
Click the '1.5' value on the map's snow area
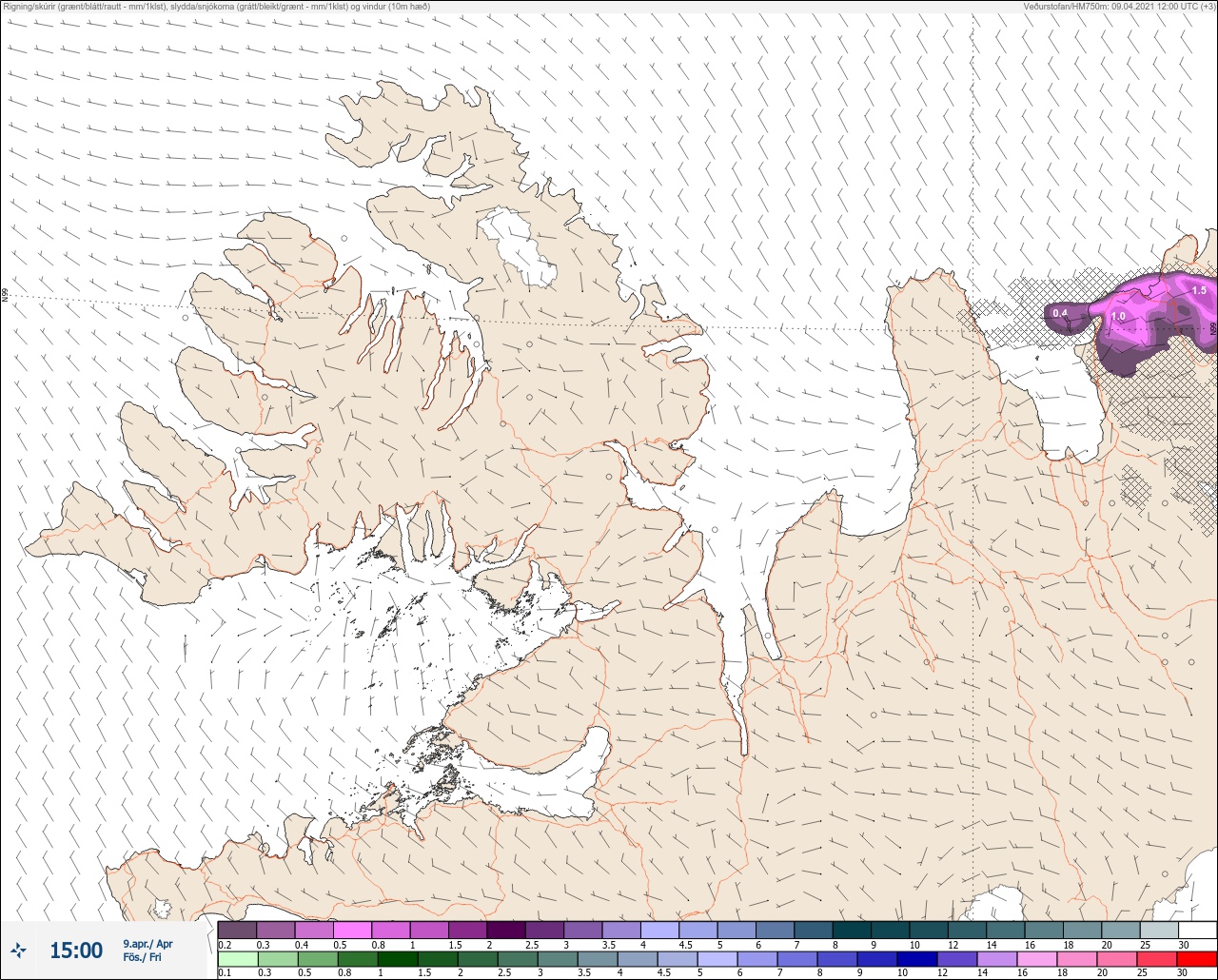1198,290
